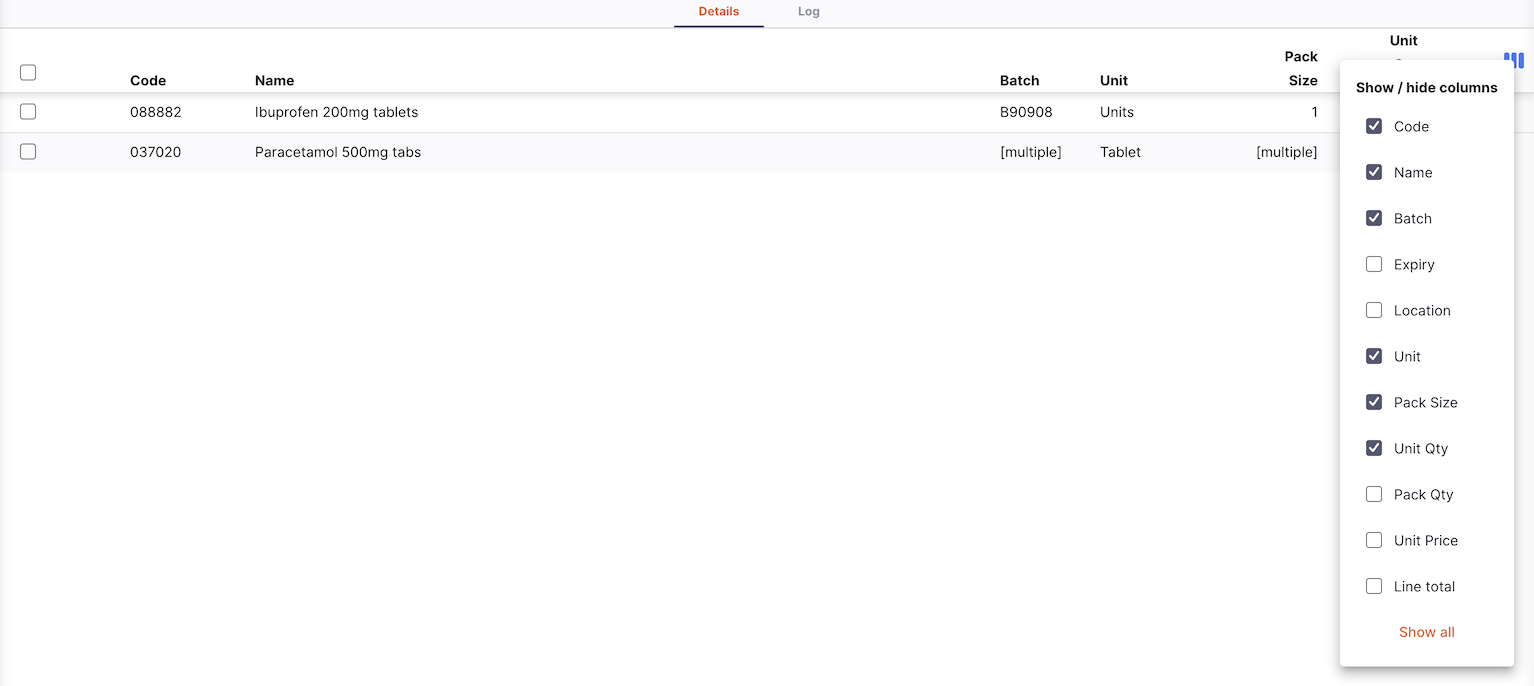Select the Ibuprofen 200mg tablets row checkbox
The image size is (1534, 686).
(28, 112)
